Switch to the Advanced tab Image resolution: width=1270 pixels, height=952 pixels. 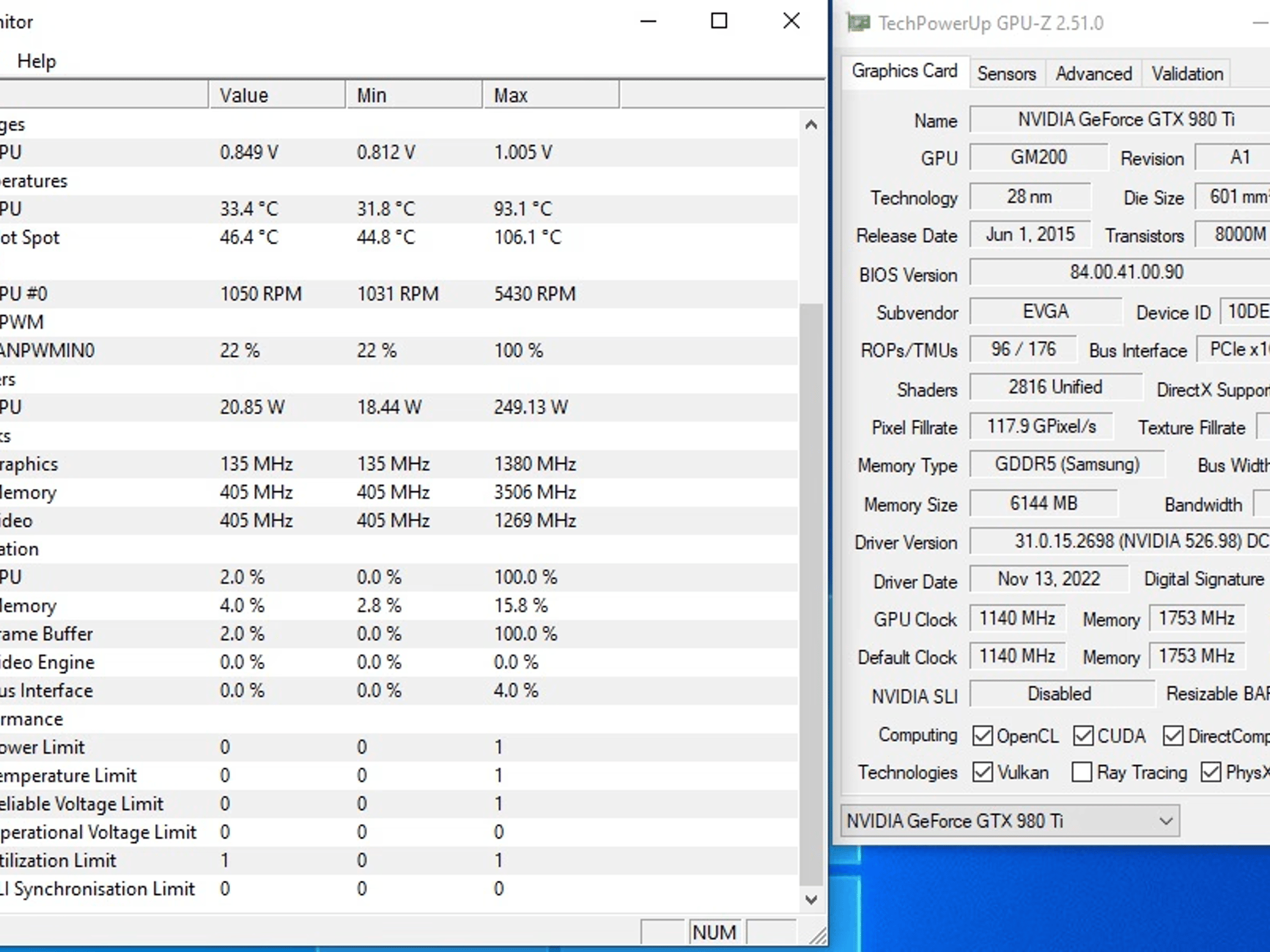tap(1094, 74)
